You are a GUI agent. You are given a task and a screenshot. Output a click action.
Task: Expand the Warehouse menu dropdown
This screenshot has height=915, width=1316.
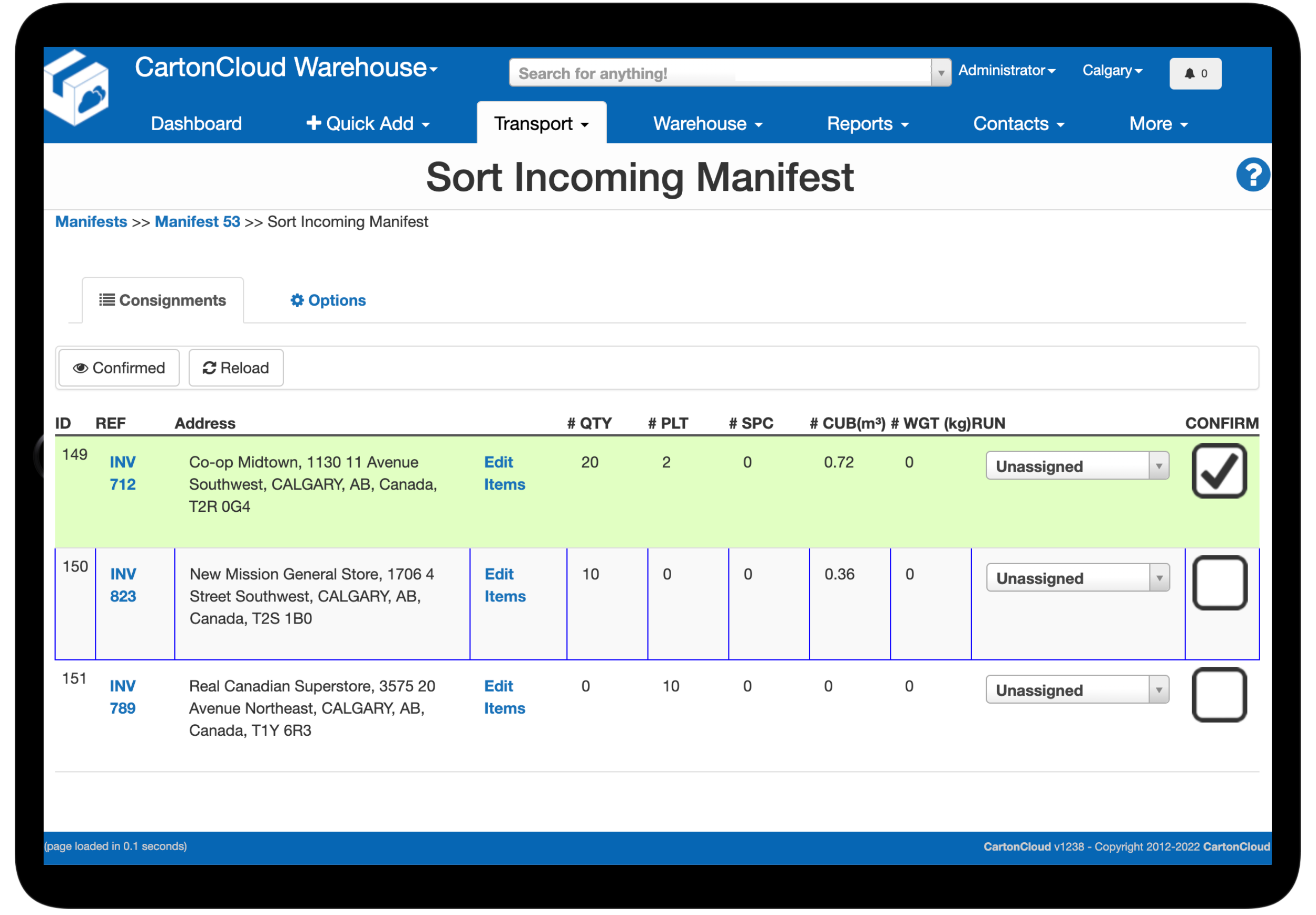[x=707, y=123]
